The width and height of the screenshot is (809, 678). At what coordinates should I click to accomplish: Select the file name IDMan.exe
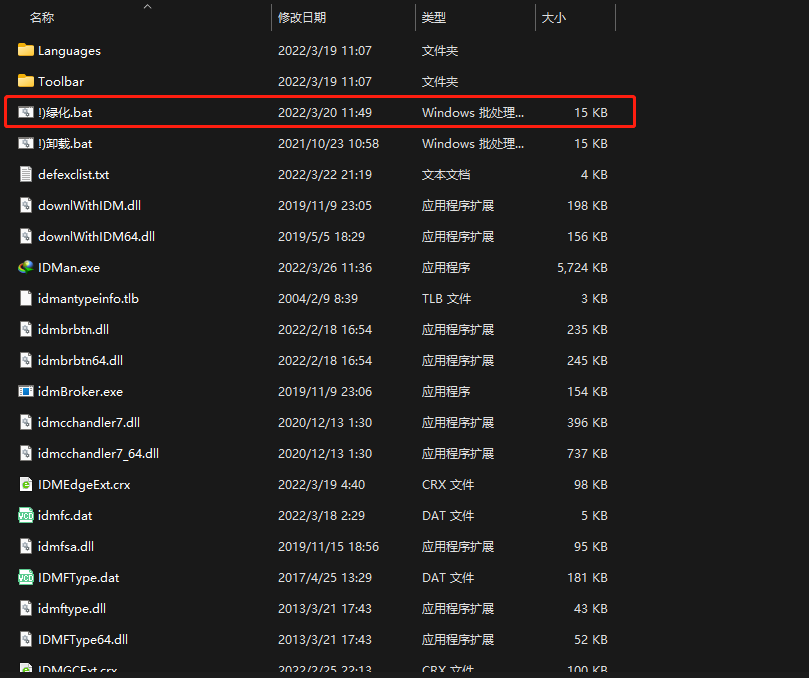(x=69, y=267)
